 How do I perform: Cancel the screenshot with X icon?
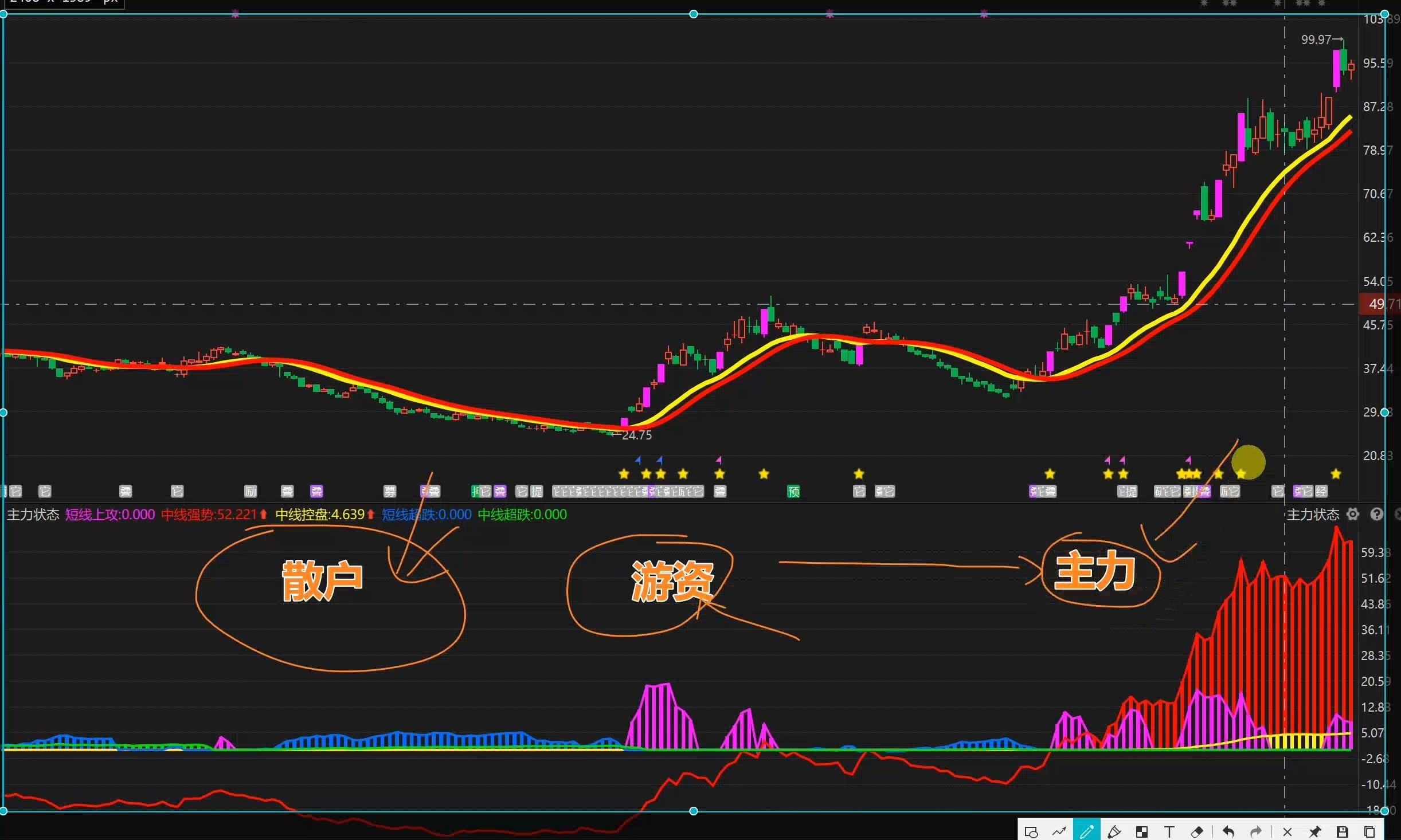click(1287, 832)
